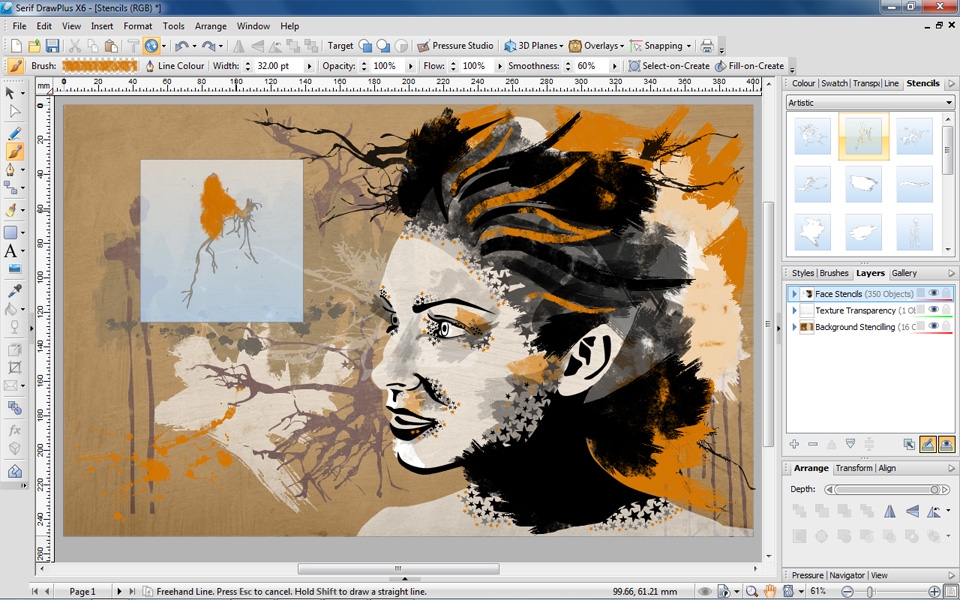Select the Paintbrush tool in left toolbar
The width and height of the screenshot is (960, 600).
(x=14, y=152)
